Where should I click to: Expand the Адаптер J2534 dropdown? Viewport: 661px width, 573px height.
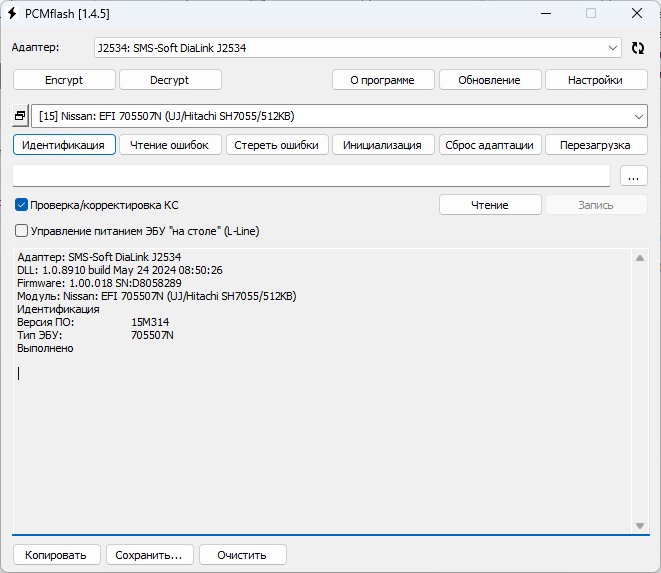(x=357, y=48)
